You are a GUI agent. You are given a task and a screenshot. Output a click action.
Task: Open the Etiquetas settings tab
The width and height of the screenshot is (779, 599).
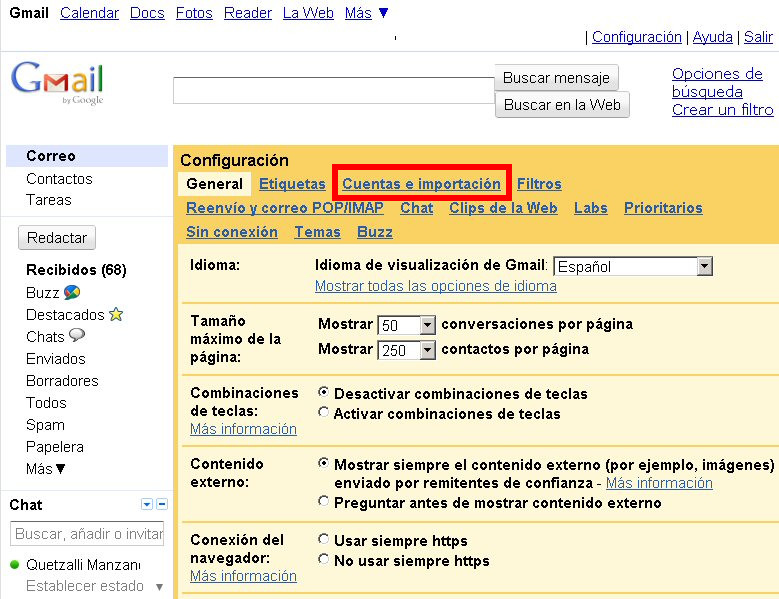click(292, 184)
